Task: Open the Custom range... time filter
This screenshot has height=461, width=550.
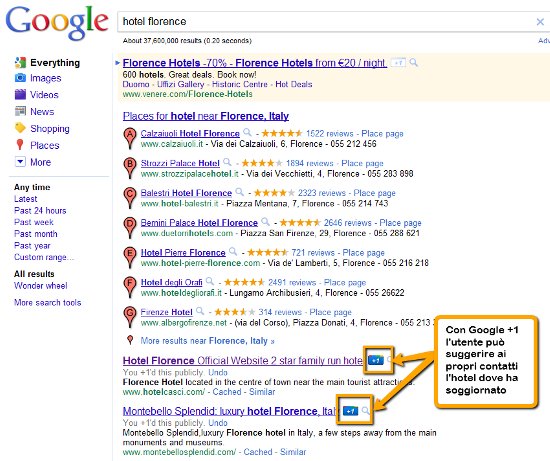Action: [44, 257]
